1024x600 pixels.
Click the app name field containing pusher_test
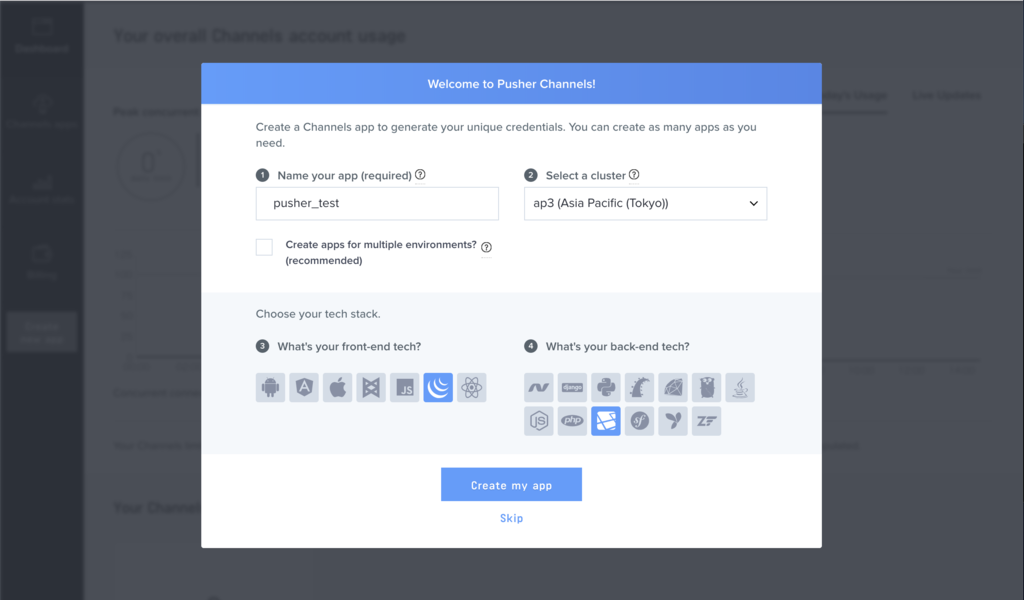click(377, 204)
